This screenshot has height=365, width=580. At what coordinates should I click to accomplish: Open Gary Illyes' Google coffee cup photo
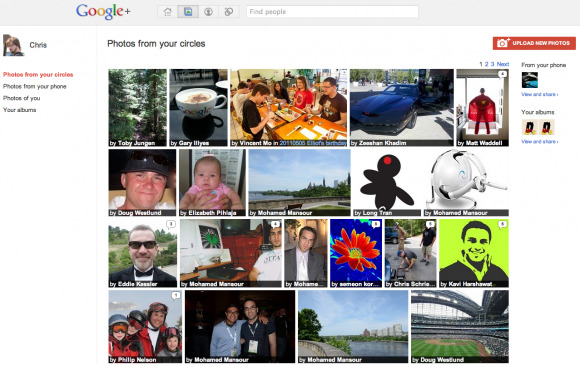point(198,108)
